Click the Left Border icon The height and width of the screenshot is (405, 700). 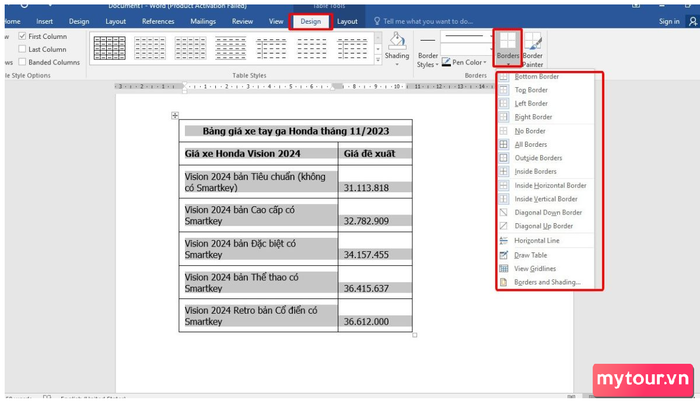(504, 103)
